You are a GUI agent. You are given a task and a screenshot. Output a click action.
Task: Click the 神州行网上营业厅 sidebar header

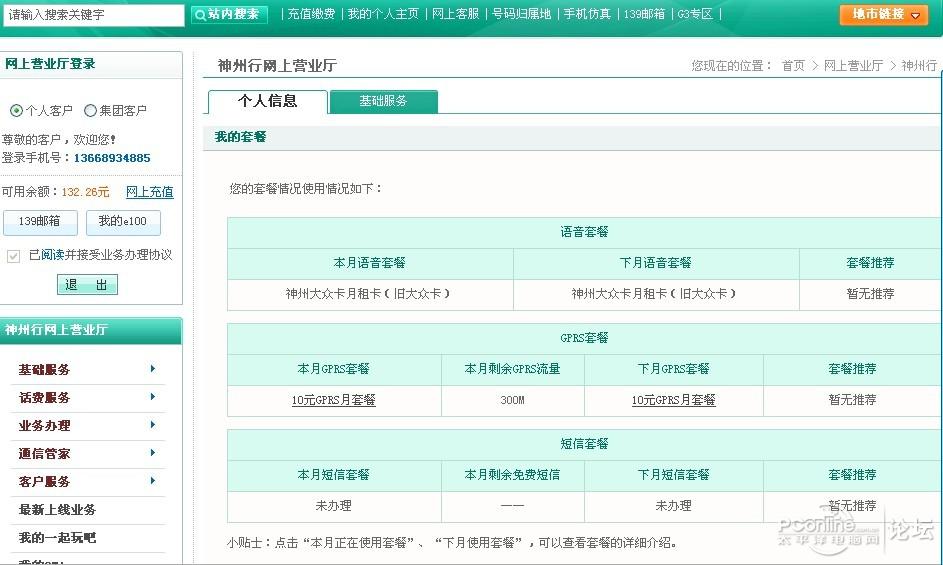(x=57, y=330)
